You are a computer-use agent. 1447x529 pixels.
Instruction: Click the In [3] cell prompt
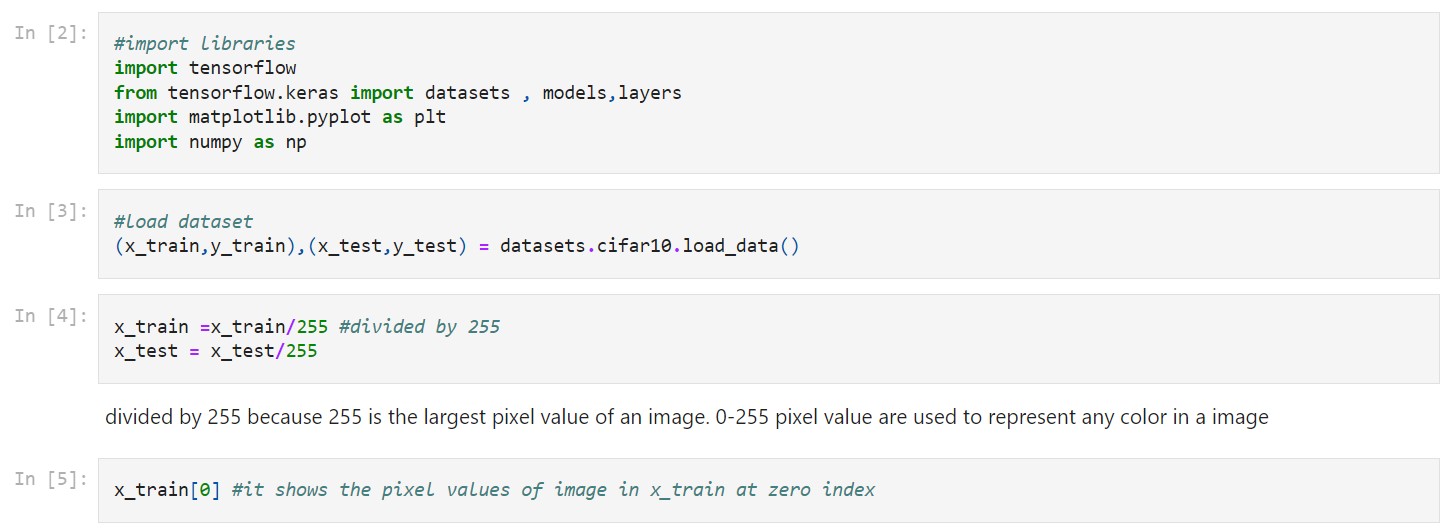pos(51,210)
